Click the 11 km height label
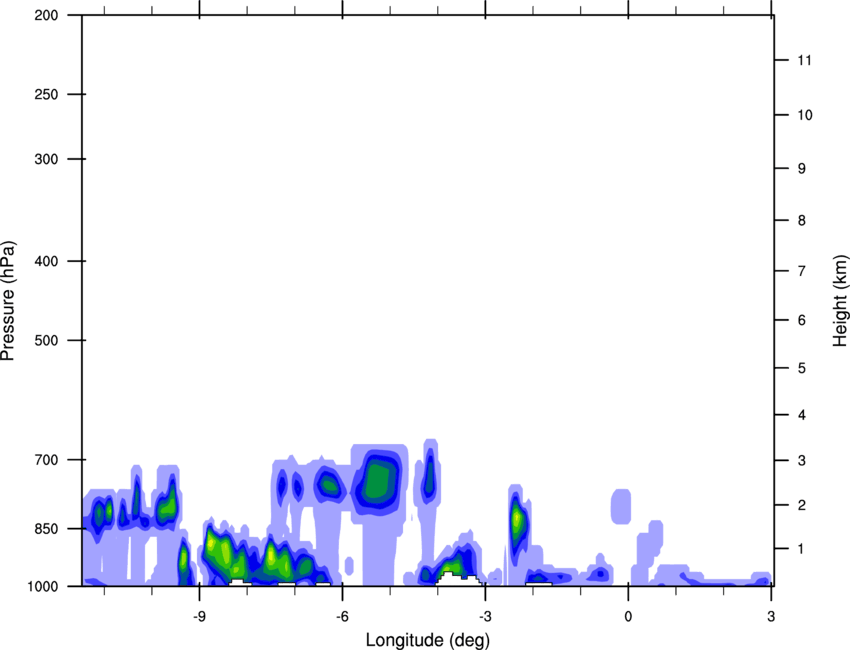The image size is (850, 650). (804, 60)
